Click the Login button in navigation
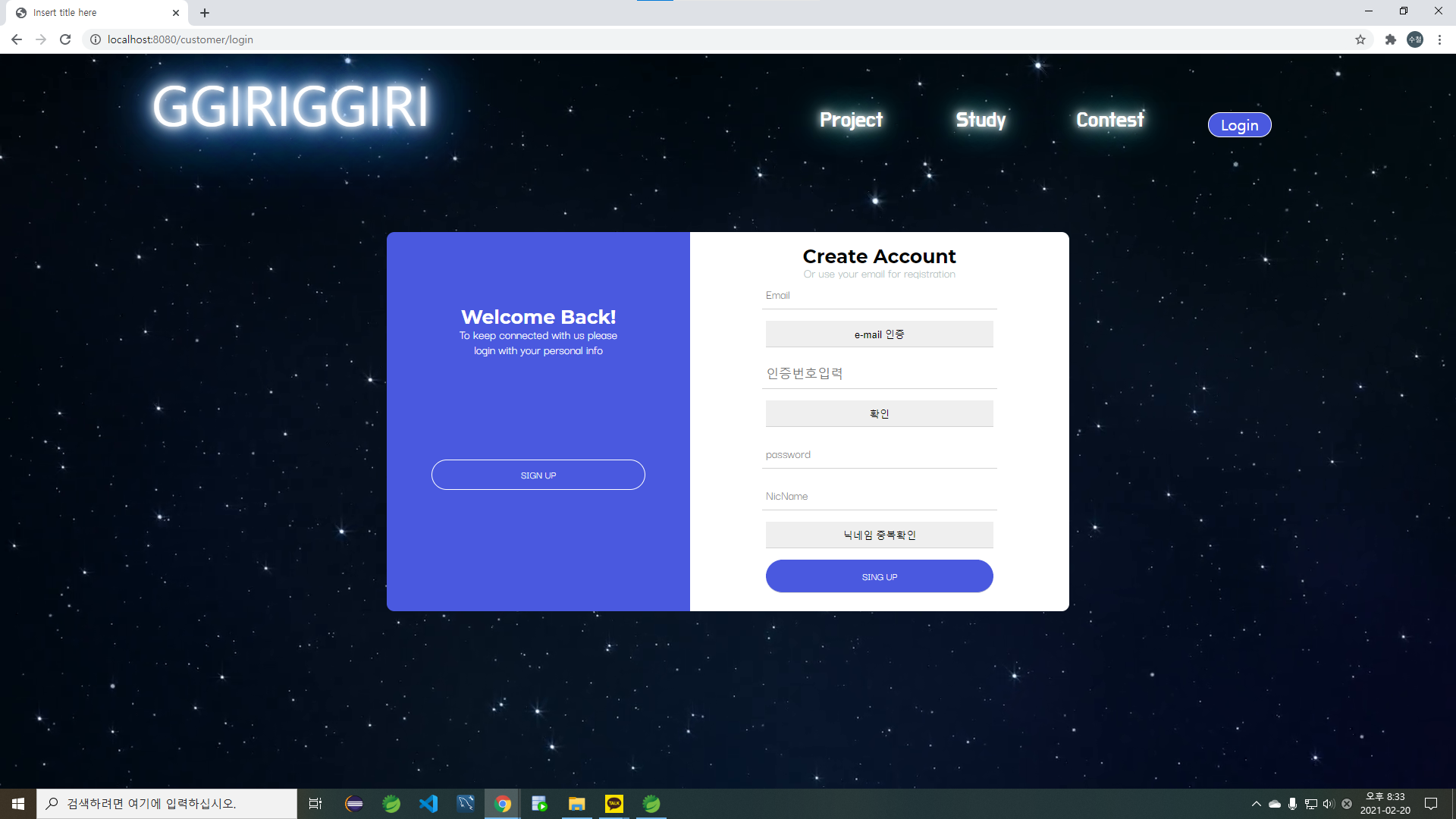The image size is (1456, 819). pyautogui.click(x=1239, y=125)
